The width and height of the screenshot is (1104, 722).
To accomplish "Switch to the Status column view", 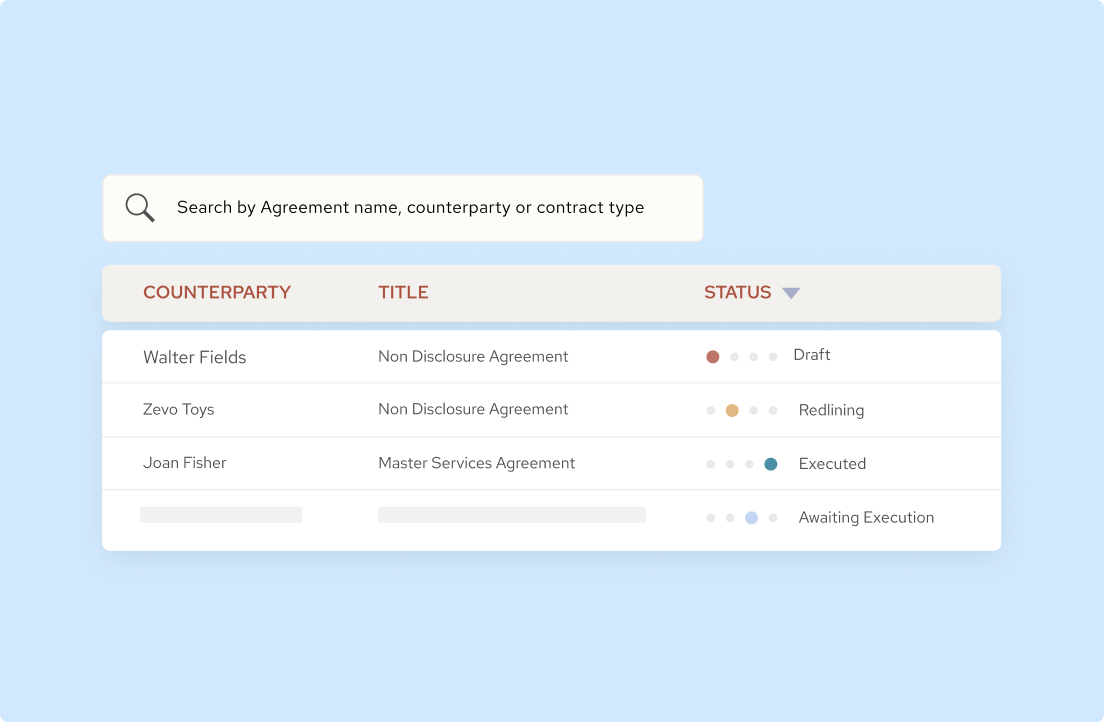I will [737, 292].
